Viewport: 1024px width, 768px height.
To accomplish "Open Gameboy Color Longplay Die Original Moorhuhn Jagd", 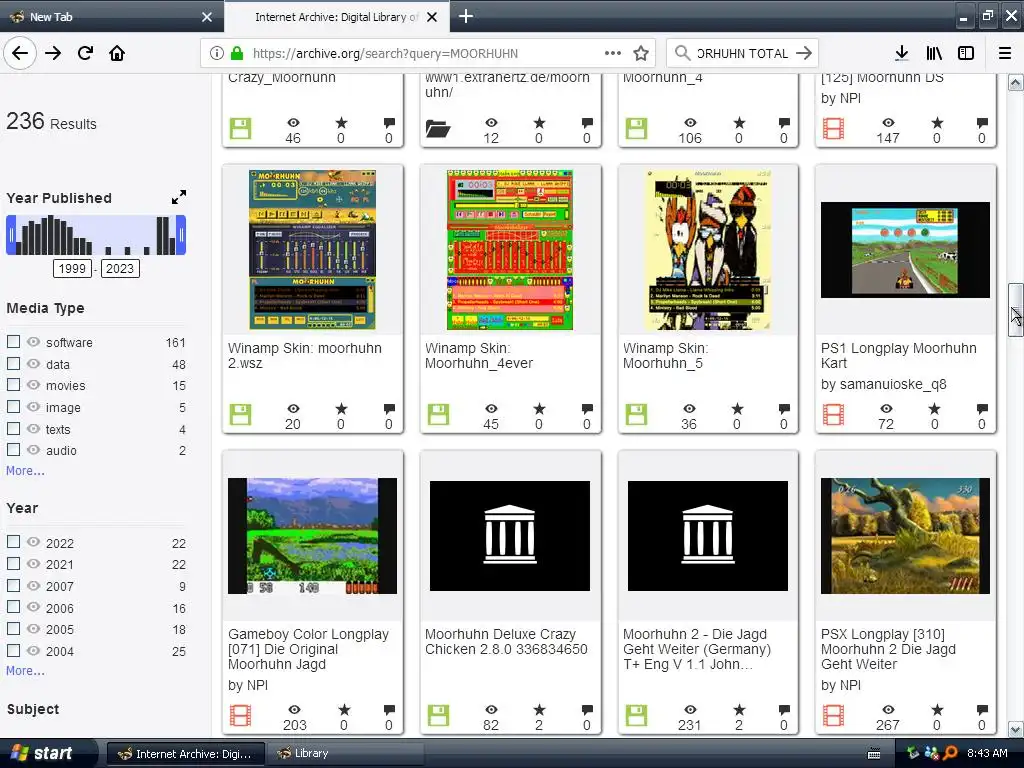I will 308,649.
